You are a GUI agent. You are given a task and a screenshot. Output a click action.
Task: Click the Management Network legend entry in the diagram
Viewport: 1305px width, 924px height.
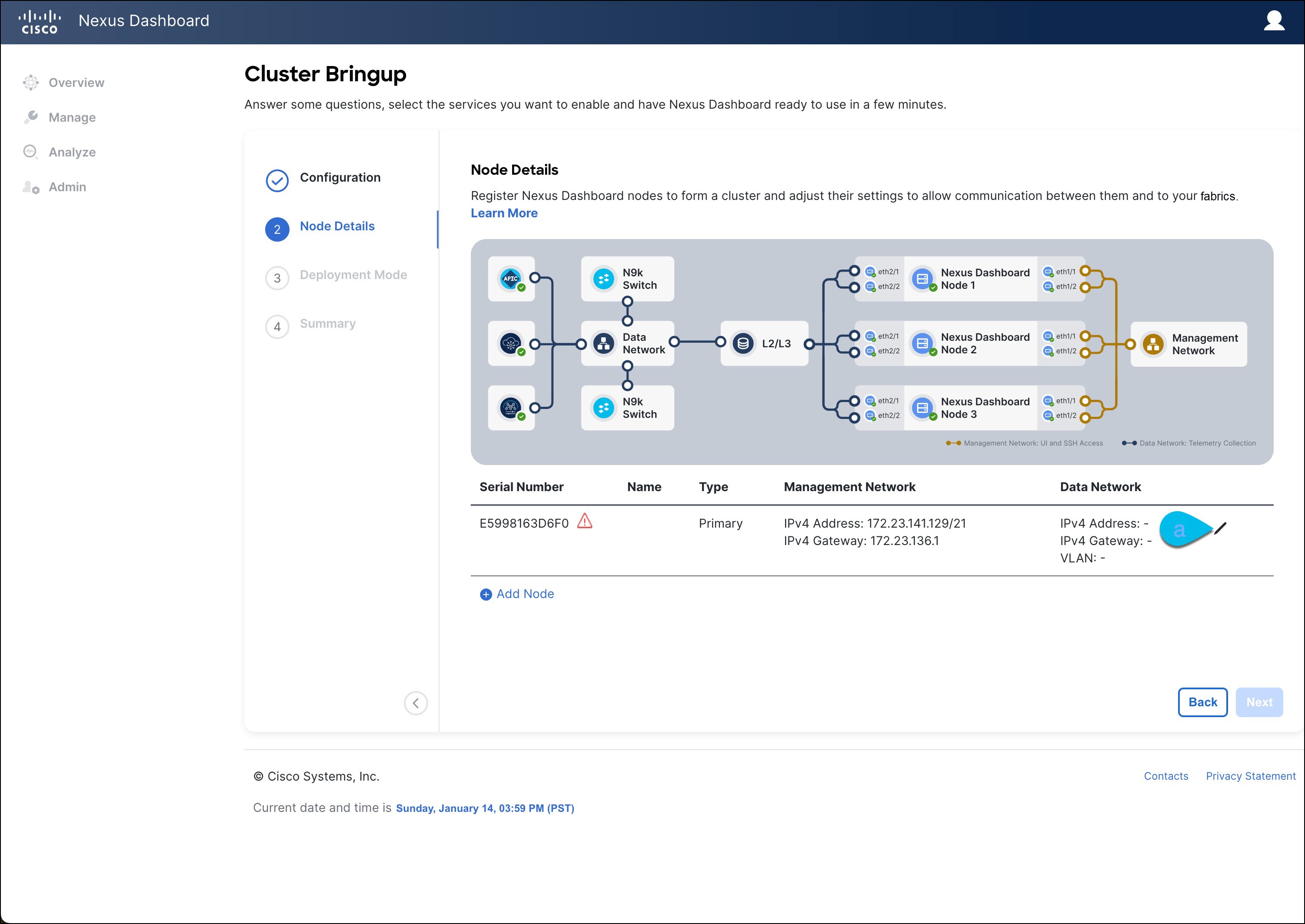[x=1024, y=443]
